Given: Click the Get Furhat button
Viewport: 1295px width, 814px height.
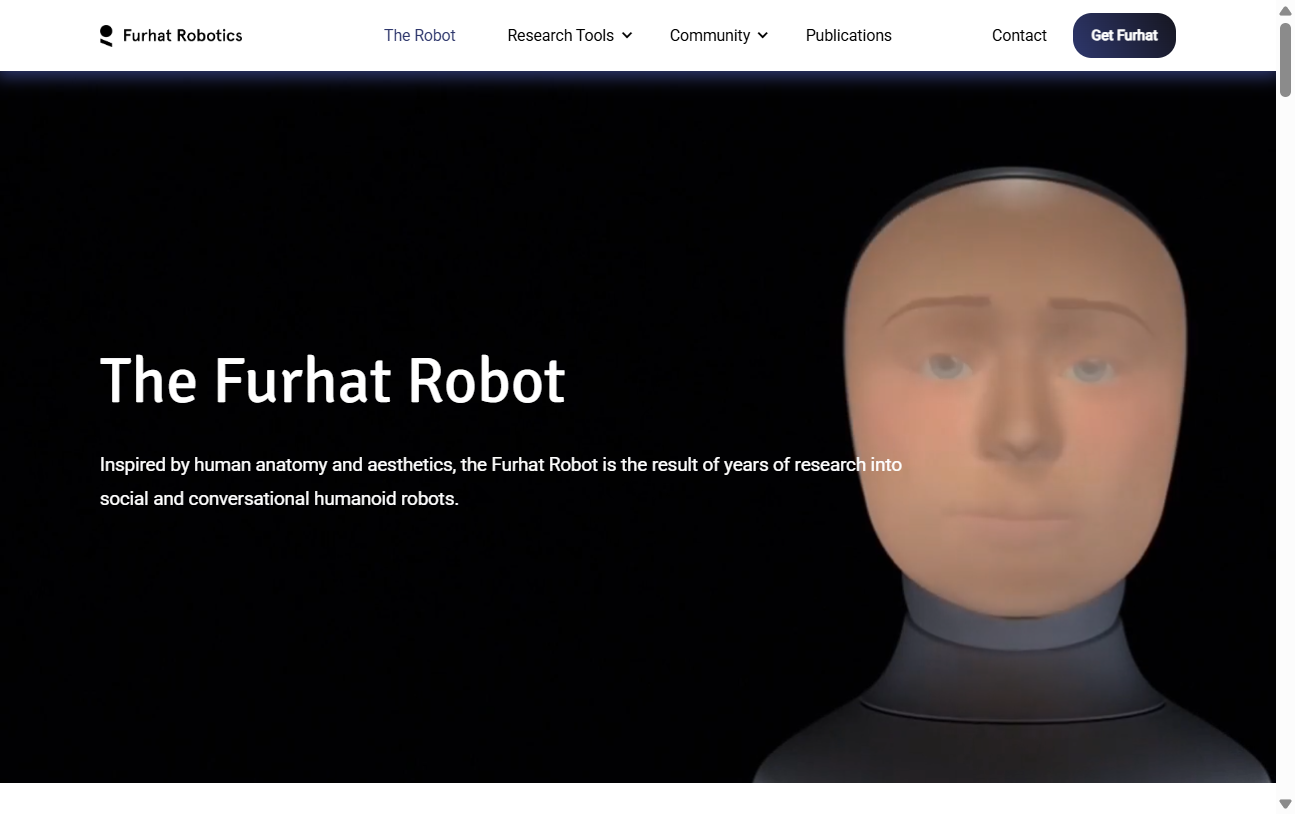Looking at the screenshot, I should [1124, 35].
